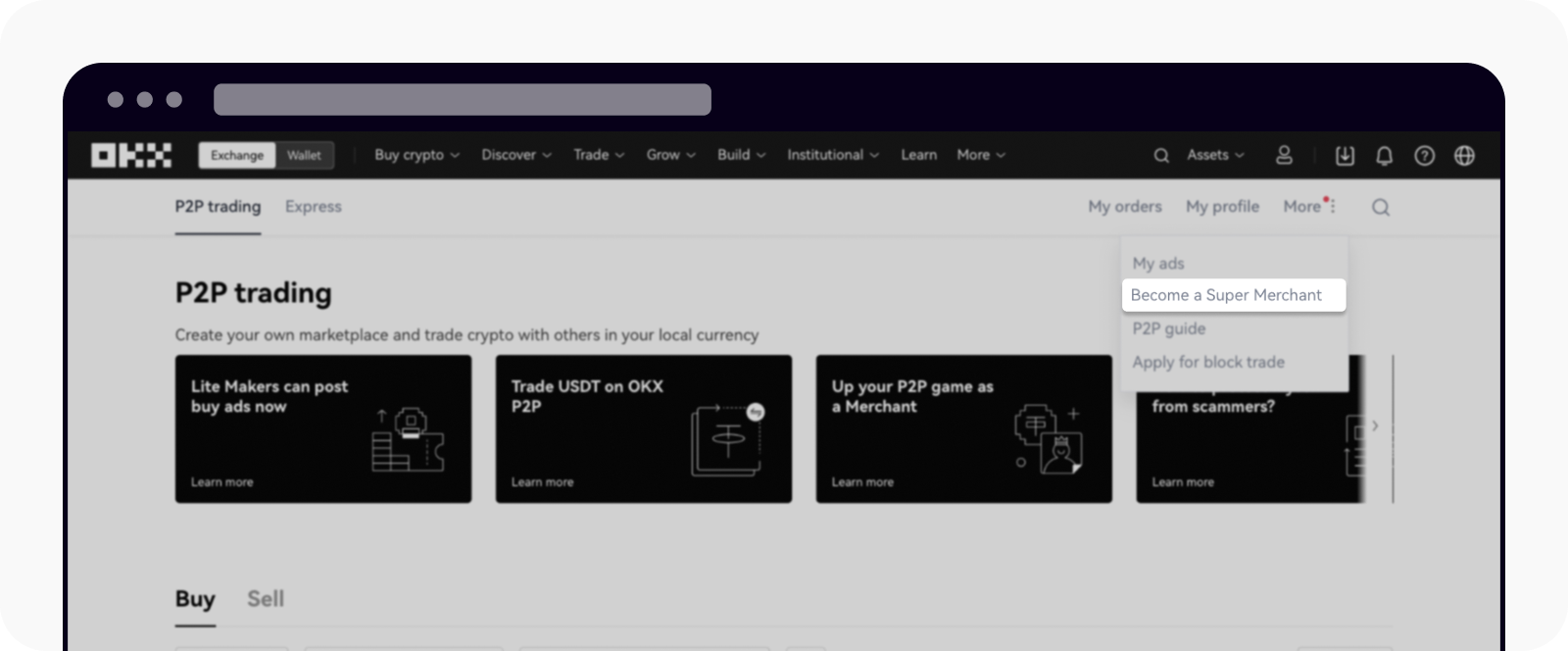Open the notifications bell
The width and height of the screenshot is (1568, 651).
tap(1384, 155)
